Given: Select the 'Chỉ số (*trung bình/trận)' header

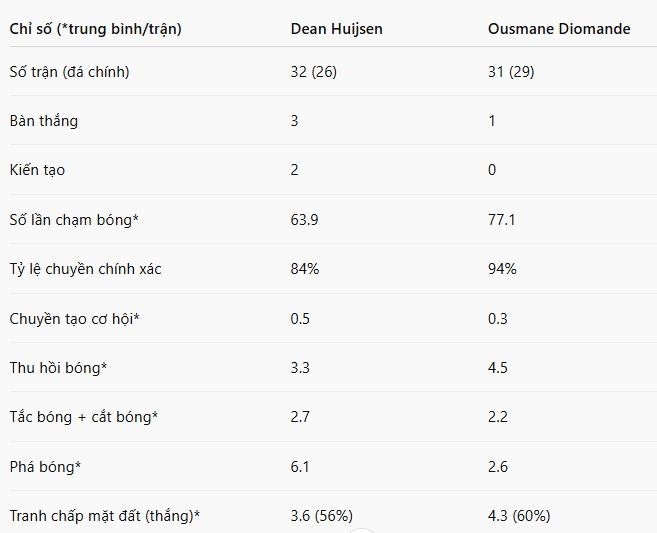Looking at the screenshot, I should click(96, 29).
